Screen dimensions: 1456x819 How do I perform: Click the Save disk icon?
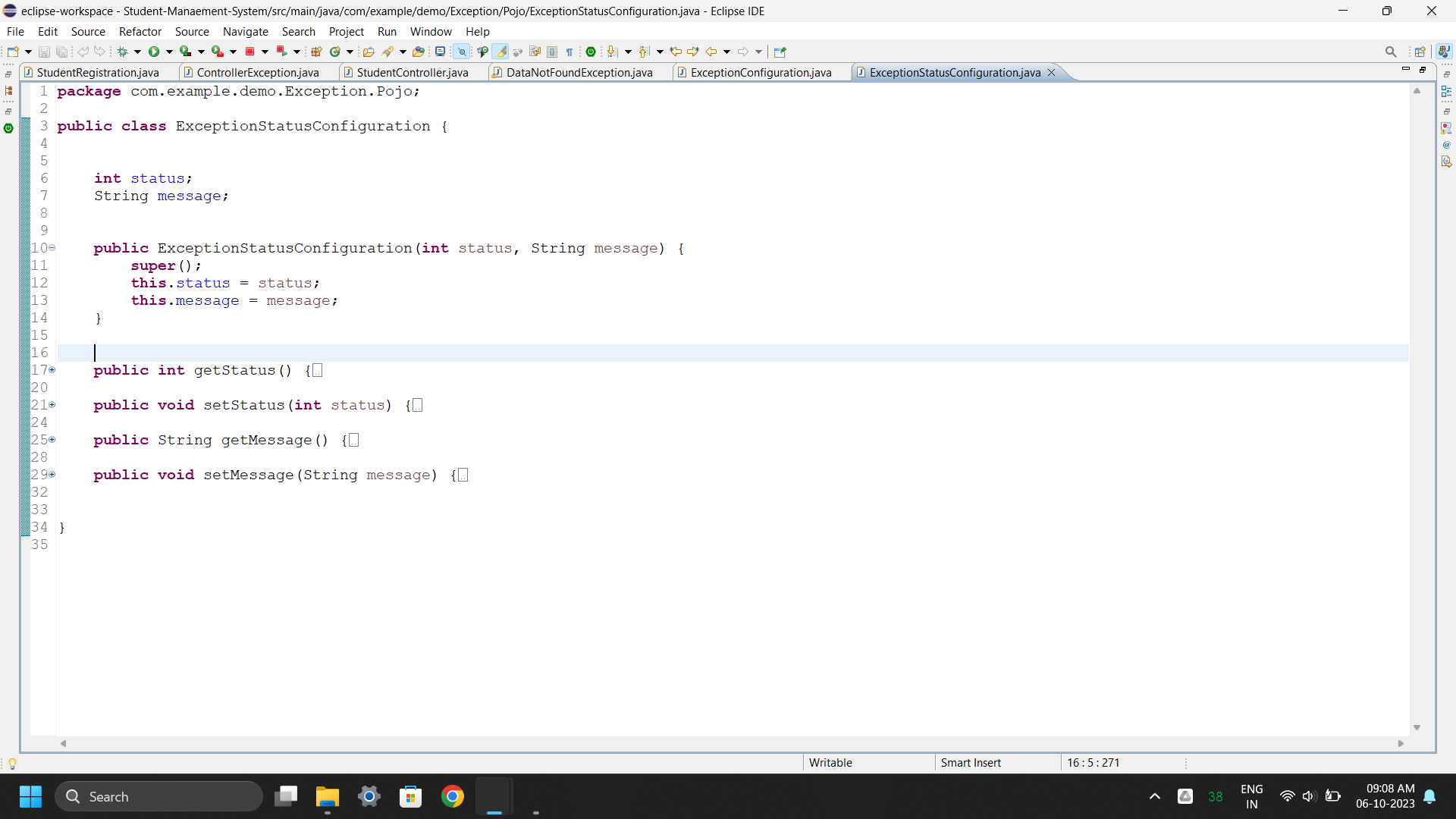pos(44,52)
